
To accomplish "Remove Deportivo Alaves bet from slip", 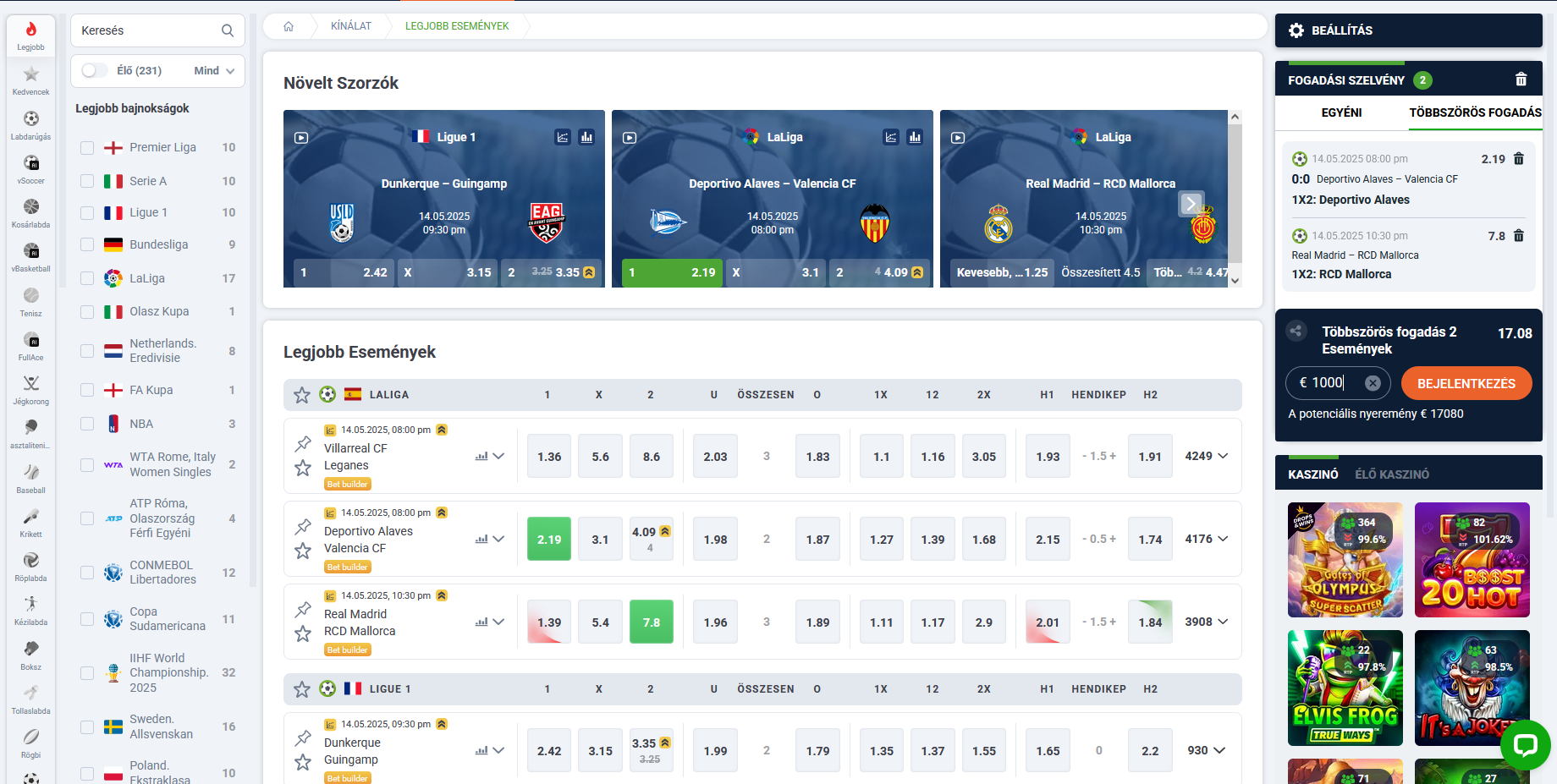I will click(1518, 159).
